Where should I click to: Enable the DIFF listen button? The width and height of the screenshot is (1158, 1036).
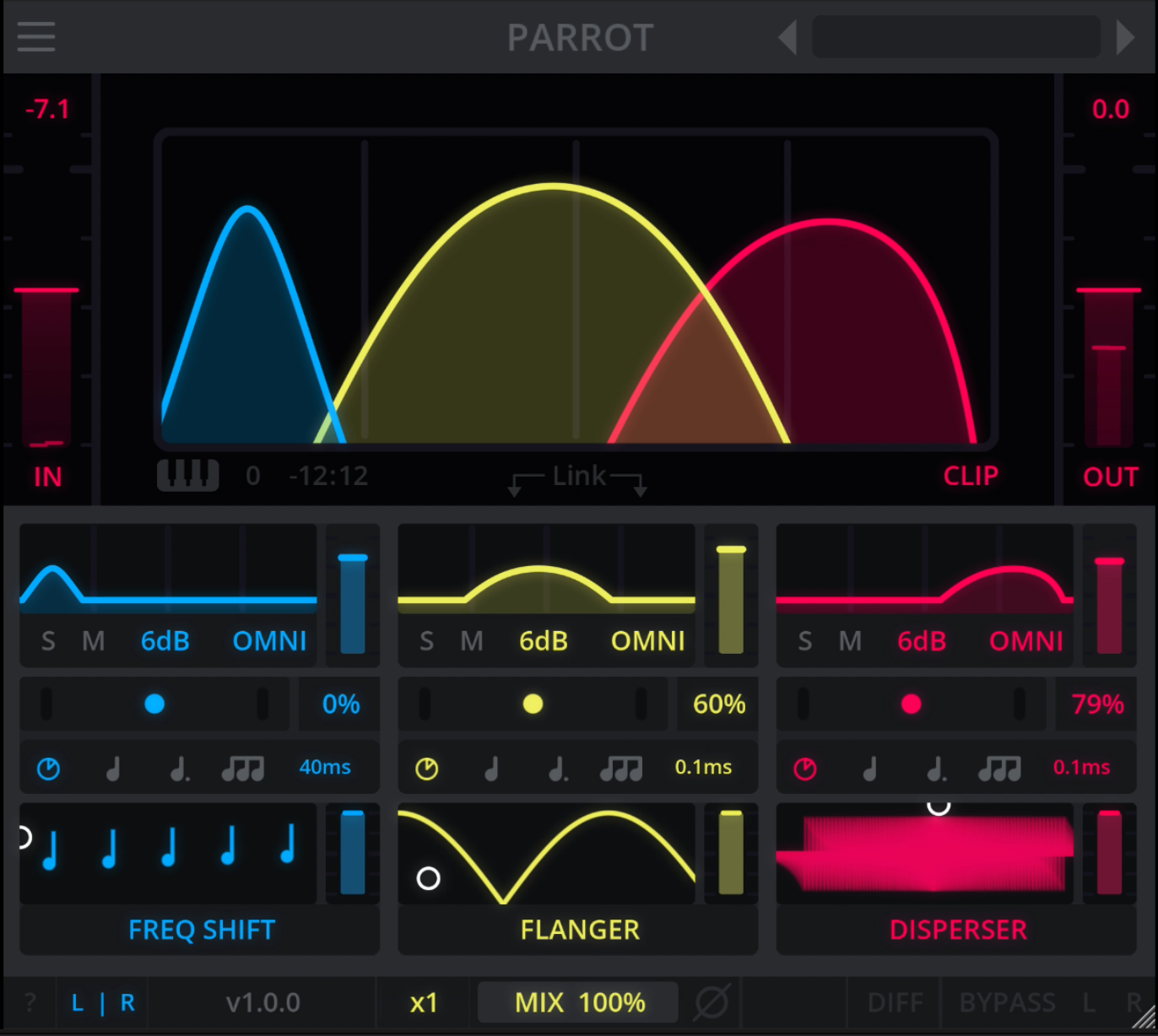point(895,1002)
